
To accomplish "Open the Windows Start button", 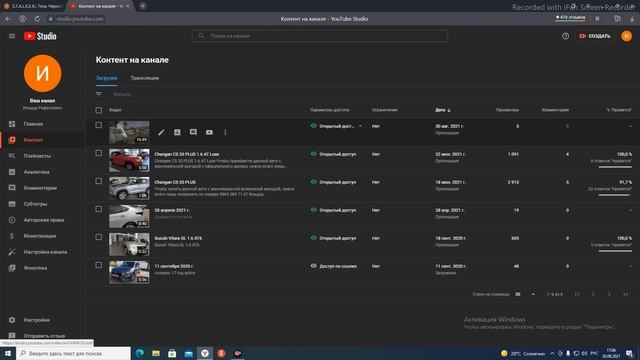I will [8, 353].
